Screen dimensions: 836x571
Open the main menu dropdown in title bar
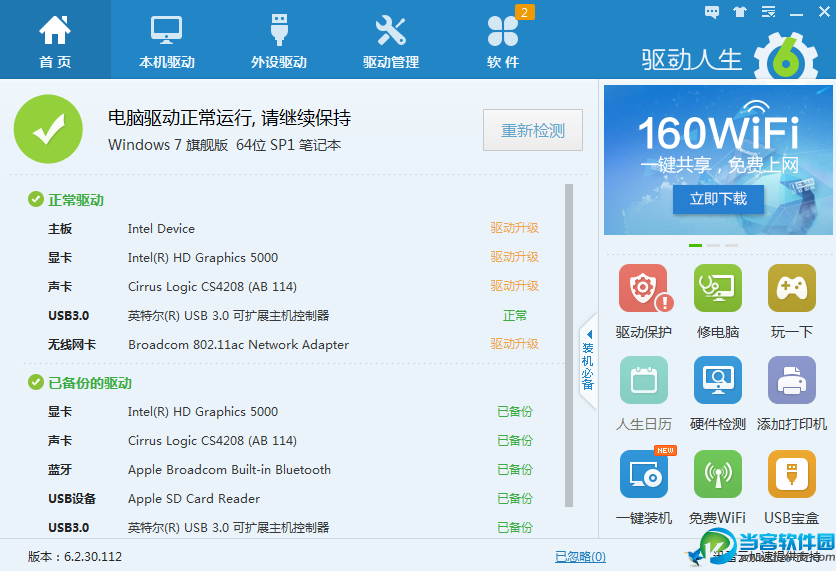(768, 12)
